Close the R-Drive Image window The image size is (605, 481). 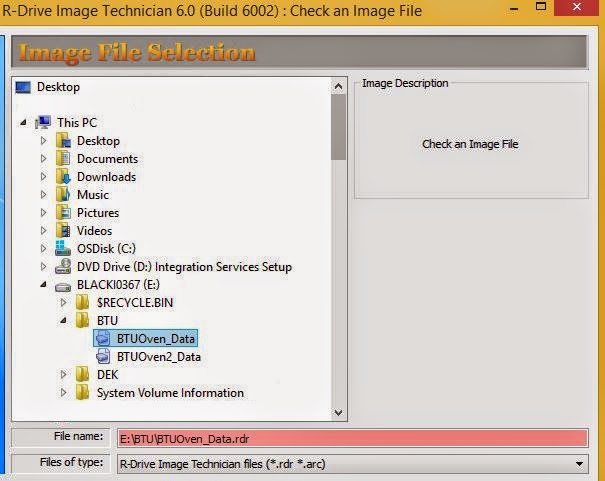577,7
